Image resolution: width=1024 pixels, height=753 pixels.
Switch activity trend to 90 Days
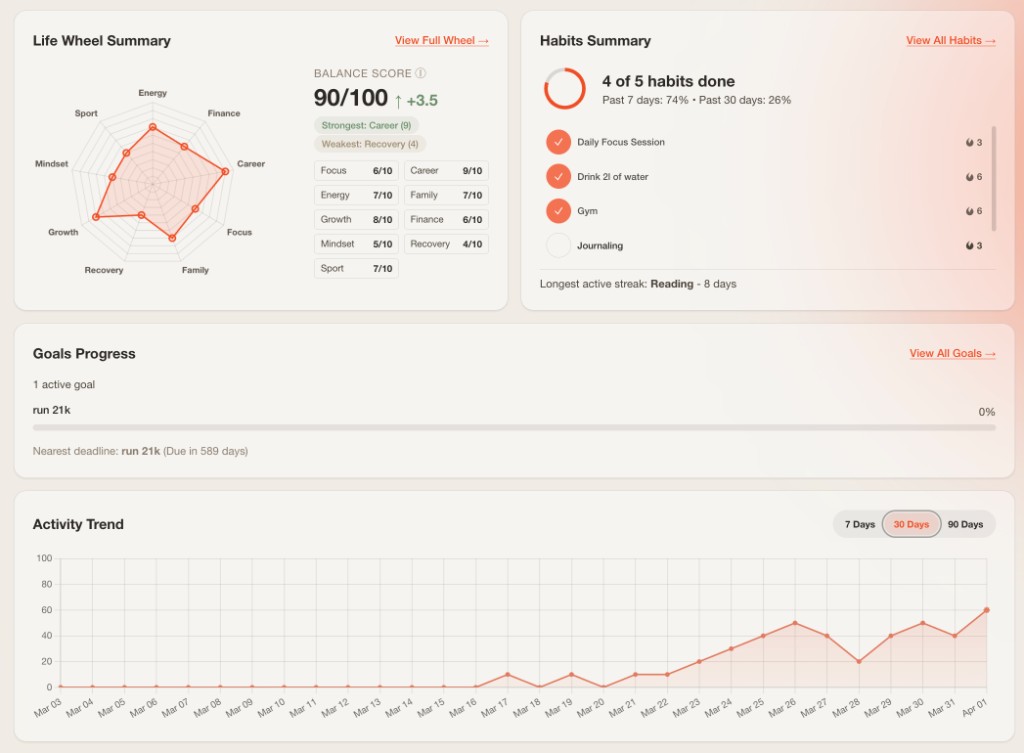click(x=965, y=524)
